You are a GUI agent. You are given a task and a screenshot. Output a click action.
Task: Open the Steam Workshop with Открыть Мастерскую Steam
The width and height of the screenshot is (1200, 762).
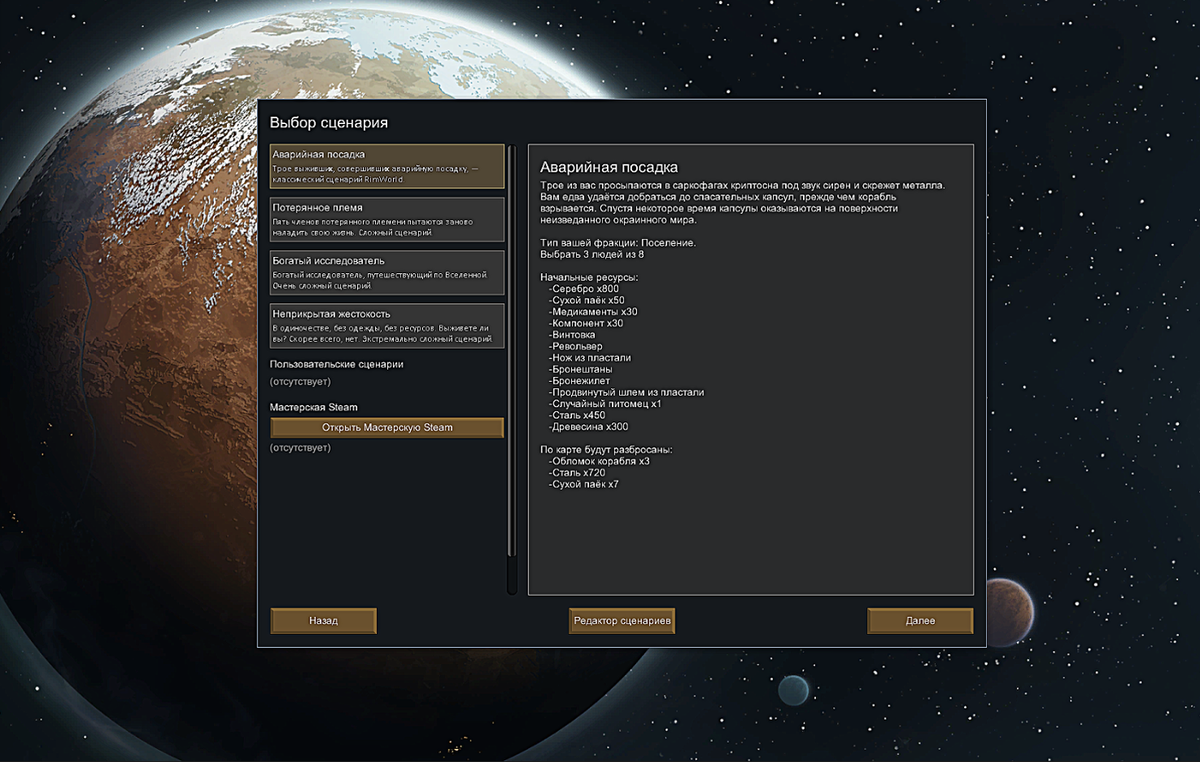[x=387, y=427]
